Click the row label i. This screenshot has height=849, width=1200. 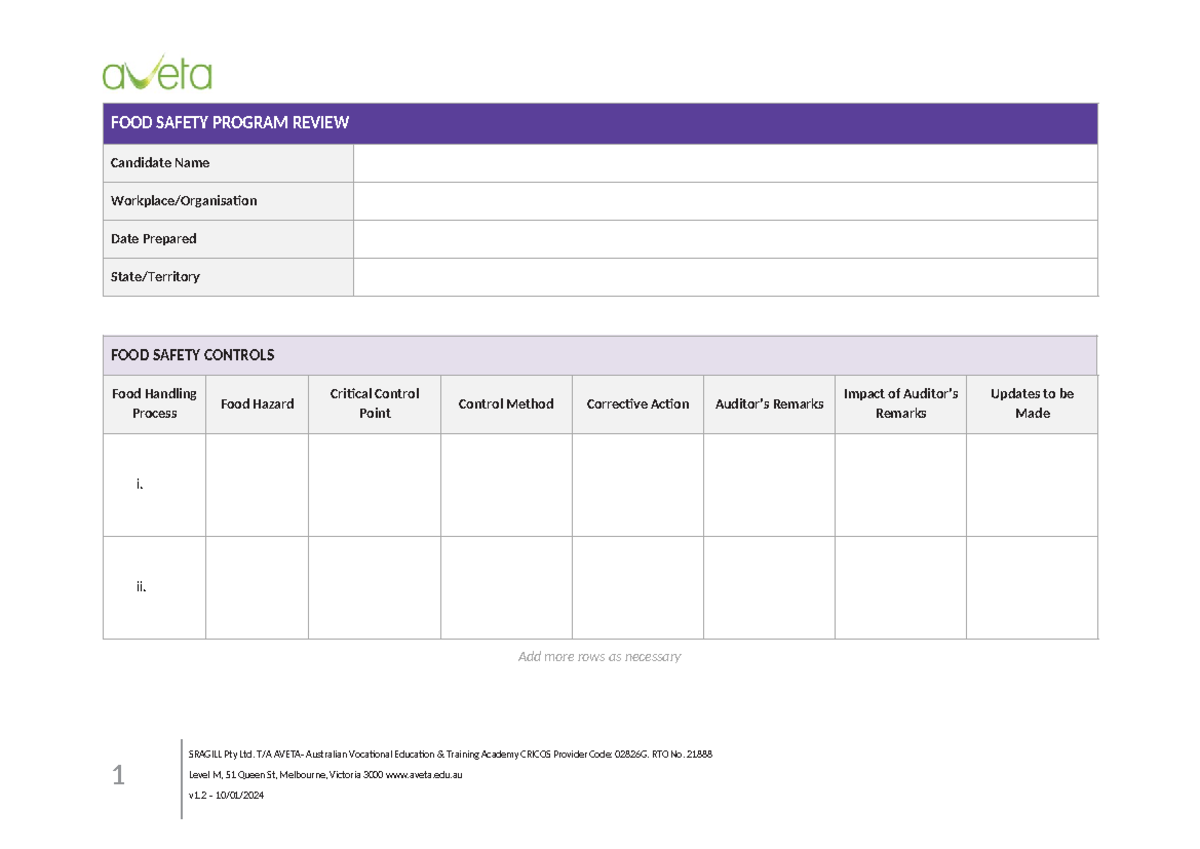click(x=140, y=485)
